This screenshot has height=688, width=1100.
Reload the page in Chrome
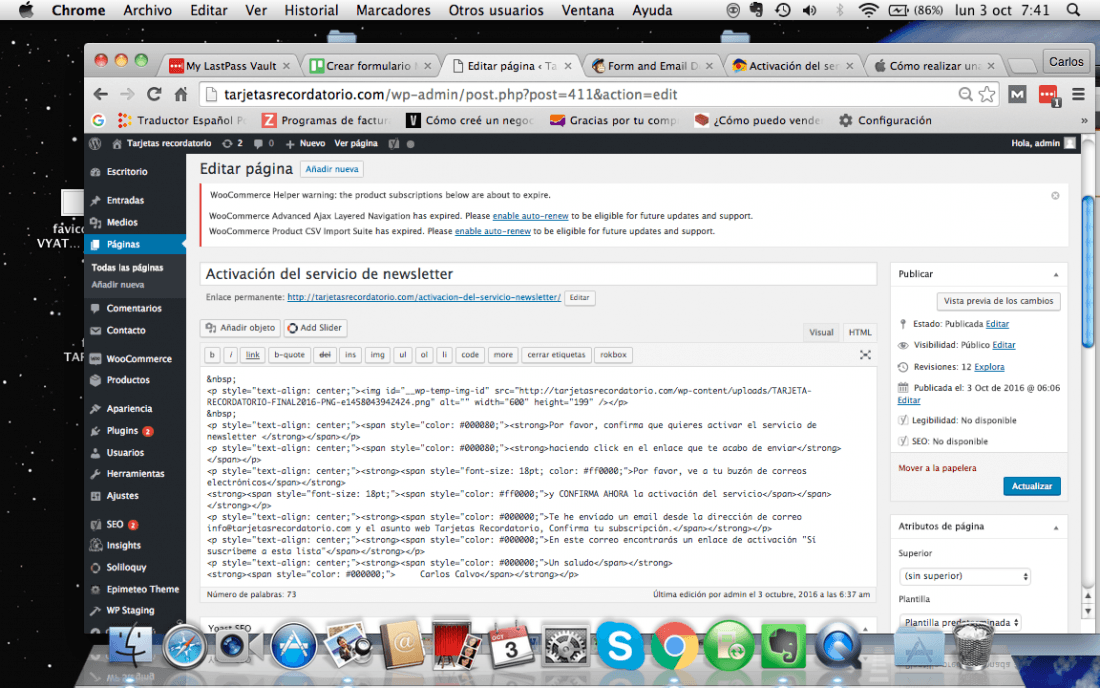click(154, 95)
